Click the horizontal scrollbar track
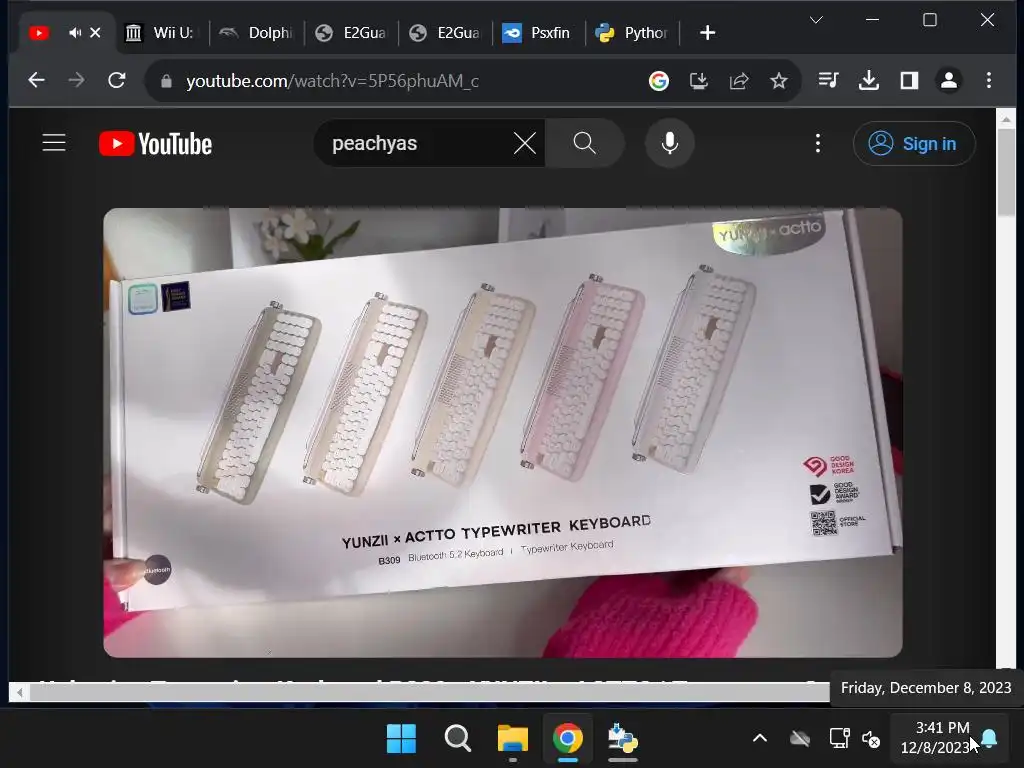Viewport: 1024px width, 768px height. [x=429, y=692]
